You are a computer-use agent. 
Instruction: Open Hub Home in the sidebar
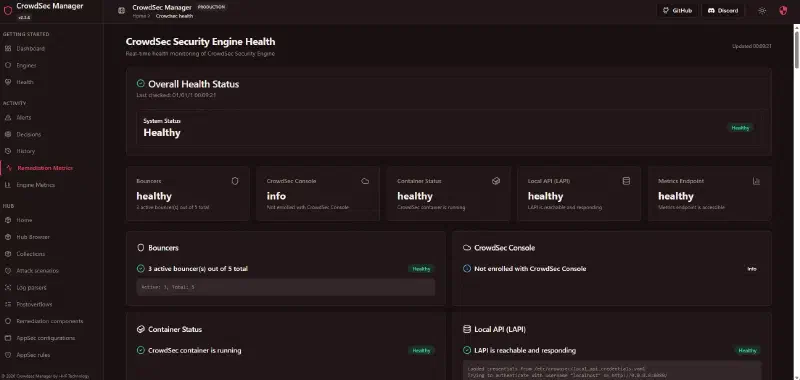tap(24, 220)
